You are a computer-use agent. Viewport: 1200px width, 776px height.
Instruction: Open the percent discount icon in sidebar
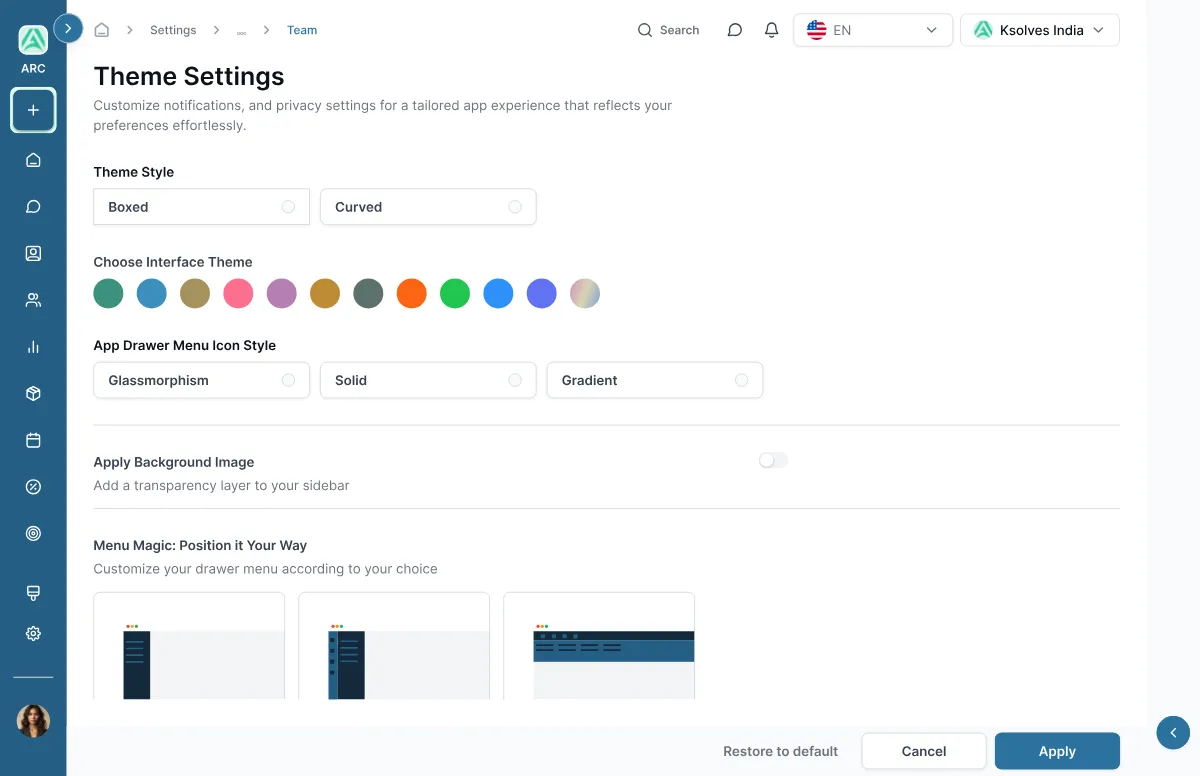(x=33, y=487)
